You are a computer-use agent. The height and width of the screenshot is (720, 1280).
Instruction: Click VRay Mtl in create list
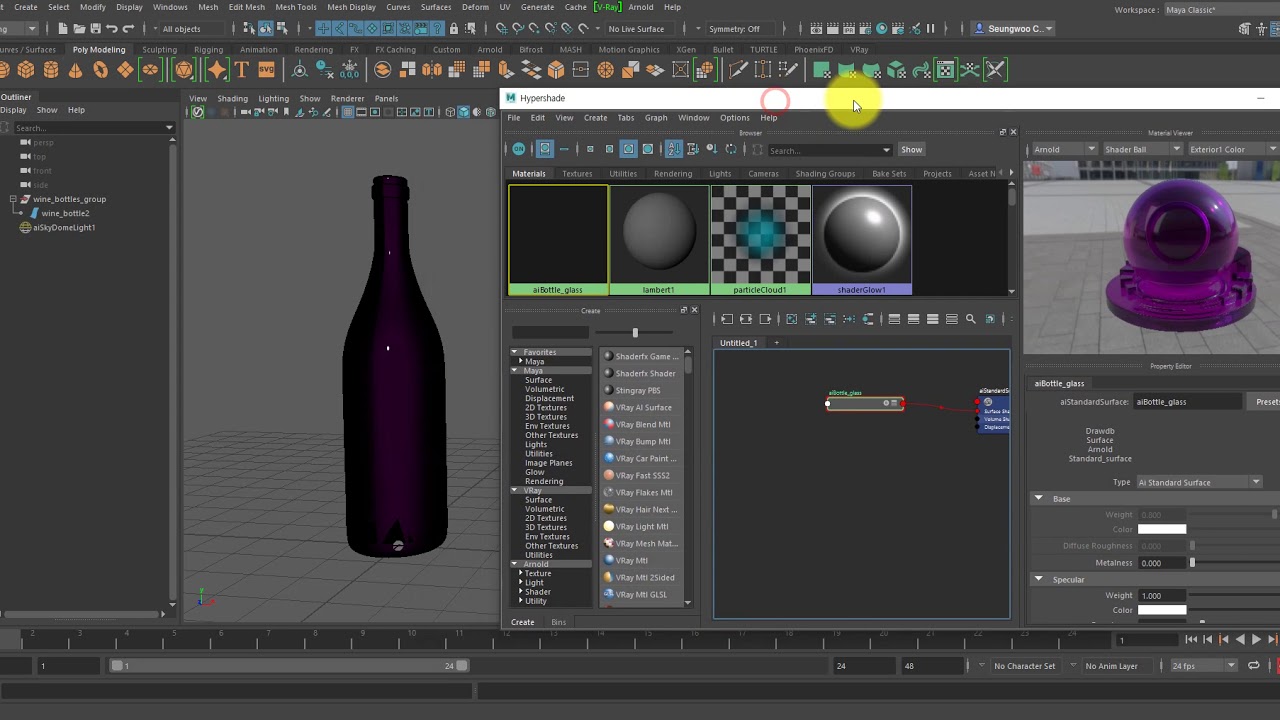(632, 560)
